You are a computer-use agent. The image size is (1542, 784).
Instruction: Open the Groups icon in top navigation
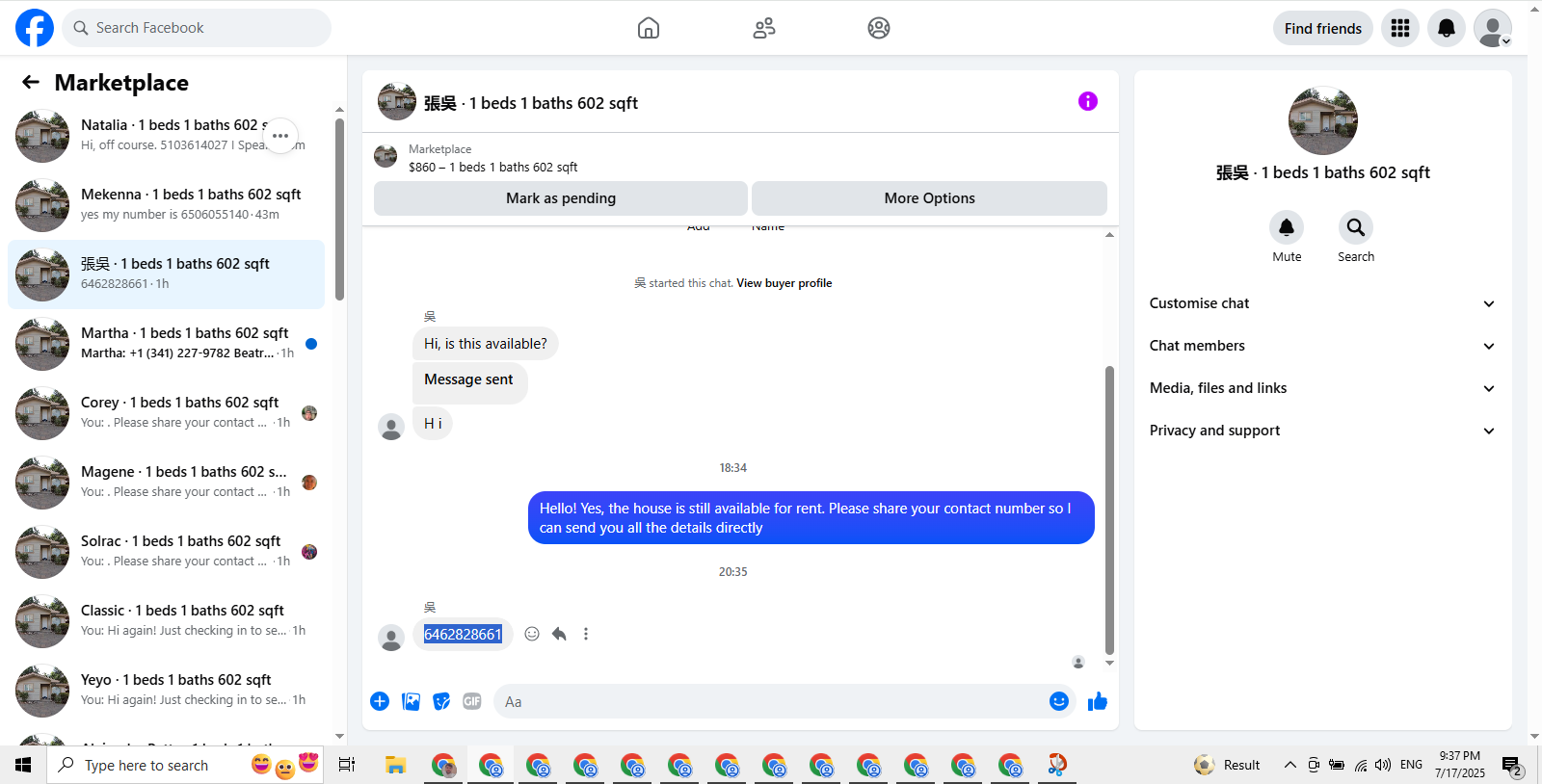879,28
